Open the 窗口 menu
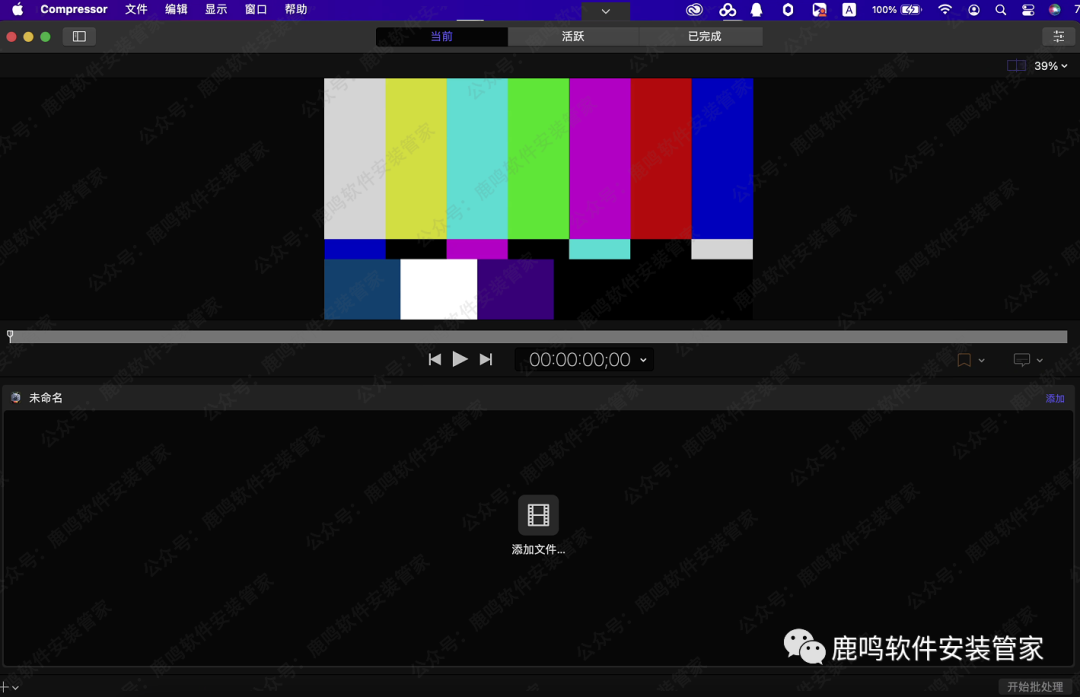 tap(255, 9)
